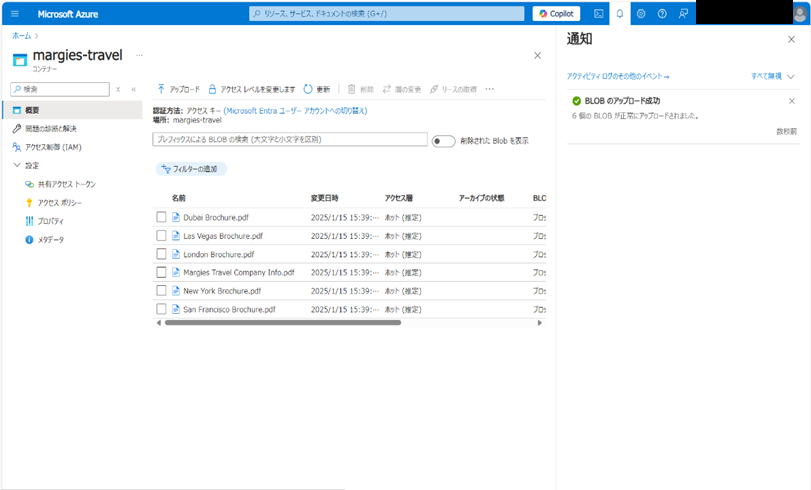Open the help question mark icon
Screen dimensions: 811x490
coord(662,14)
